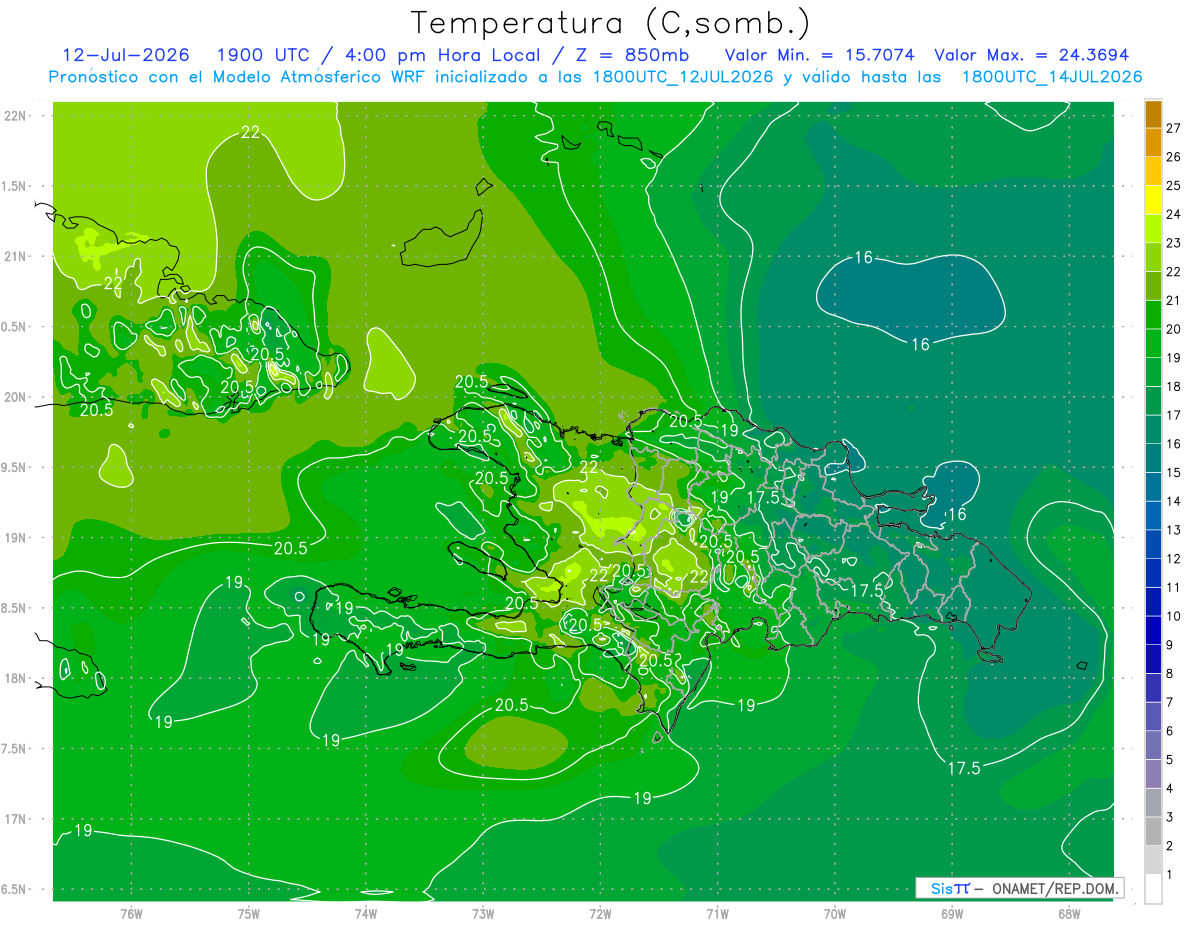The width and height of the screenshot is (1200, 927).
Task: Select "Pronóstico con el Modelo Atmósferico WRF" text
Action: 237,77
